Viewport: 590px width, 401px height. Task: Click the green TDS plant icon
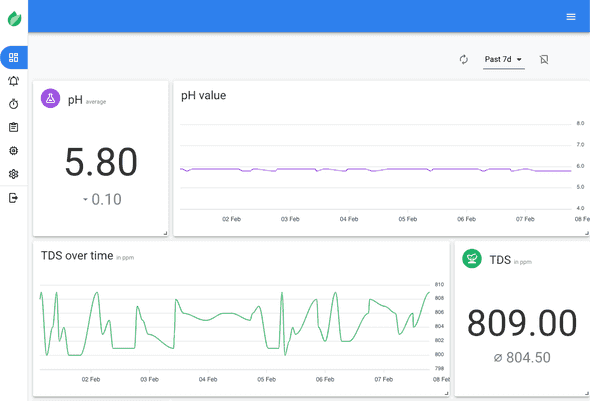[x=472, y=258]
